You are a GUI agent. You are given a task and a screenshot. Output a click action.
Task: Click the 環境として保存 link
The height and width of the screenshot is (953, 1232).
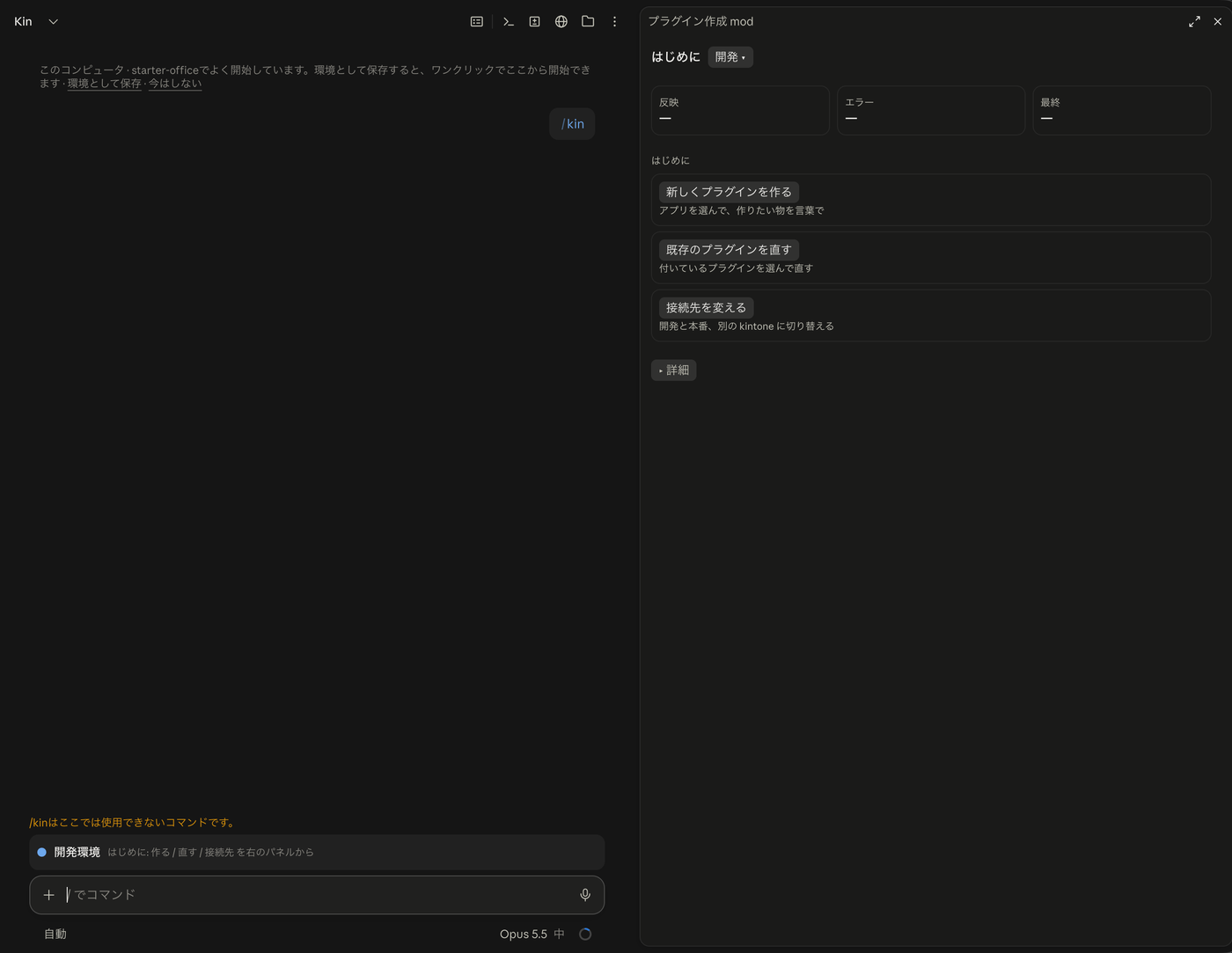[x=104, y=84]
